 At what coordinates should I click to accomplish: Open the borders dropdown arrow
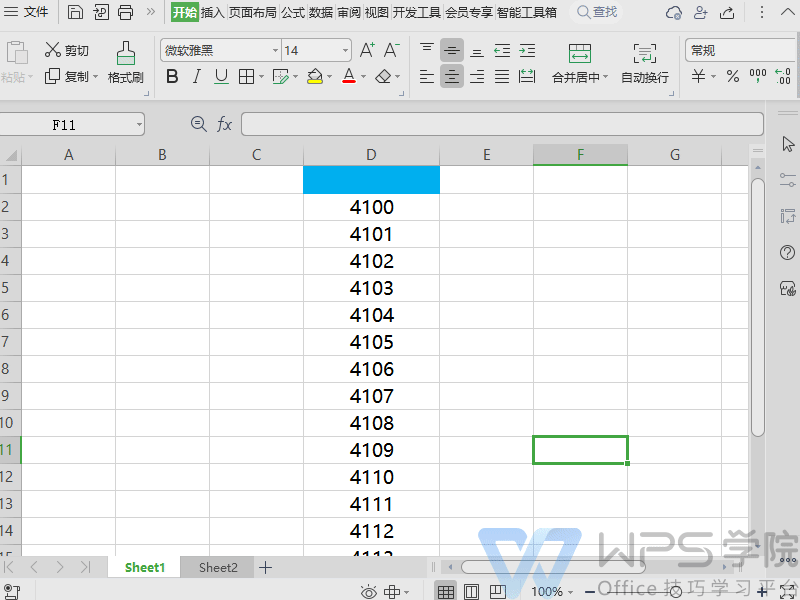[261, 77]
